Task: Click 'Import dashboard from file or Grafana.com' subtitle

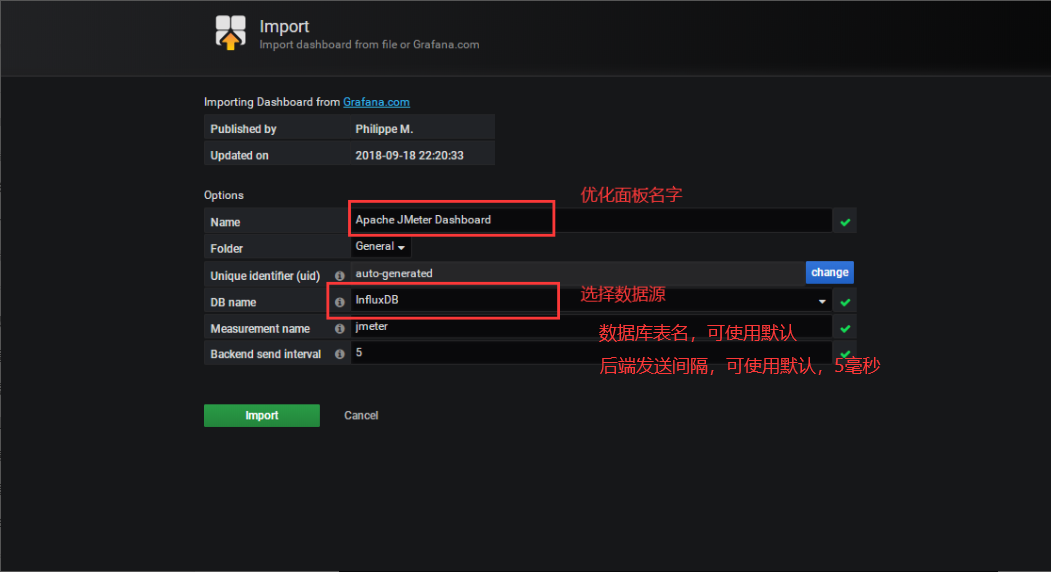Action: coord(369,45)
